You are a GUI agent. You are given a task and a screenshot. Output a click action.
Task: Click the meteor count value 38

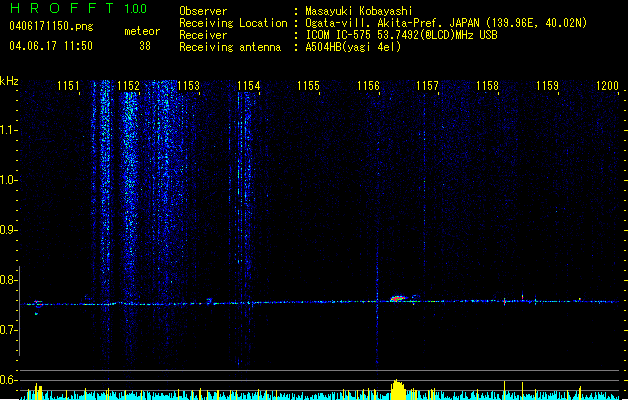click(x=145, y=46)
